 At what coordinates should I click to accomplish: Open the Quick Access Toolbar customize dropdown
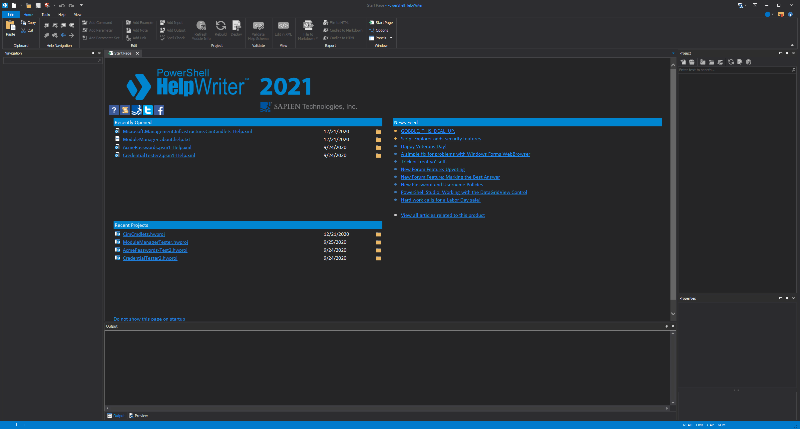pos(80,5)
